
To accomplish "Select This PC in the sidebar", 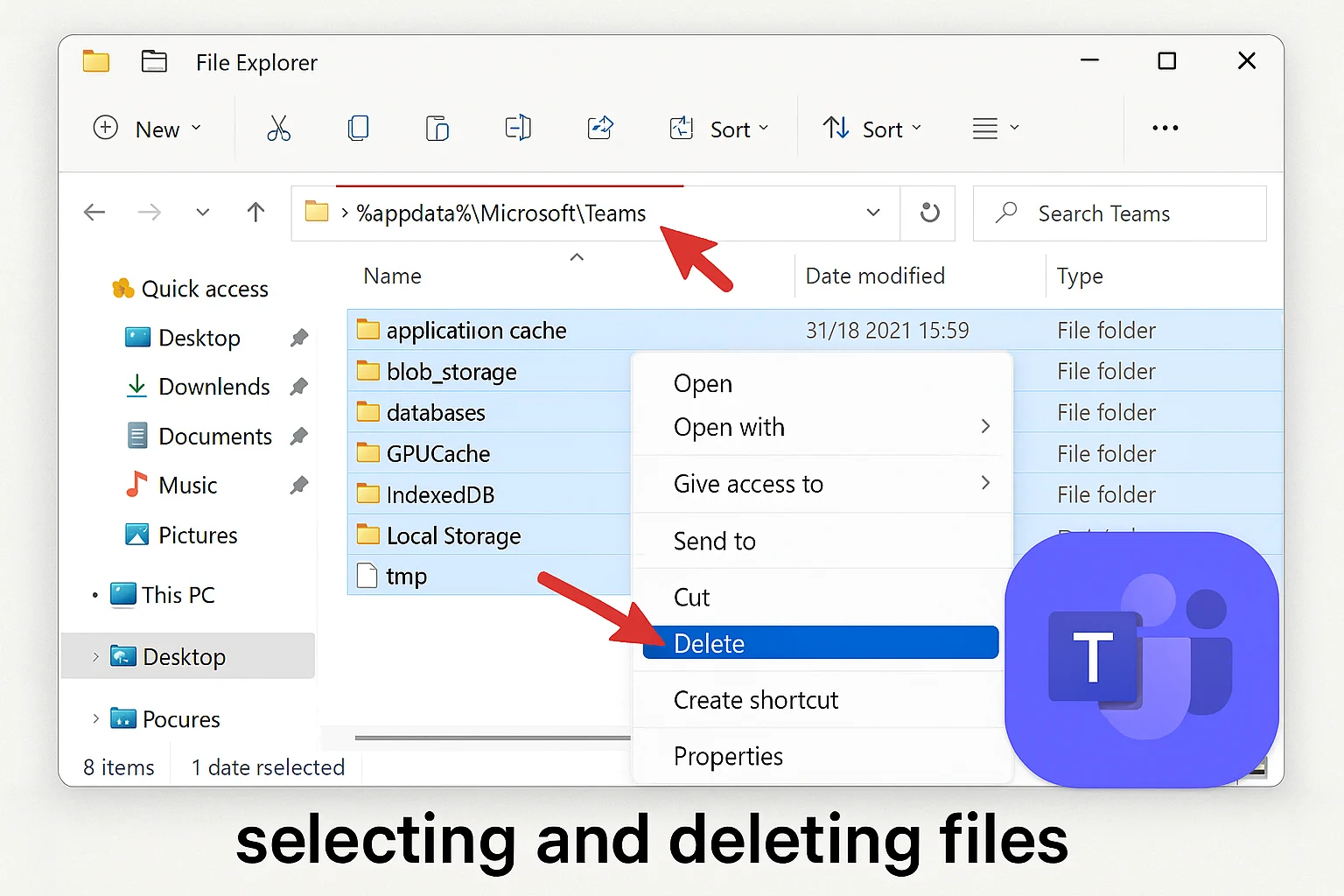I will point(162,595).
